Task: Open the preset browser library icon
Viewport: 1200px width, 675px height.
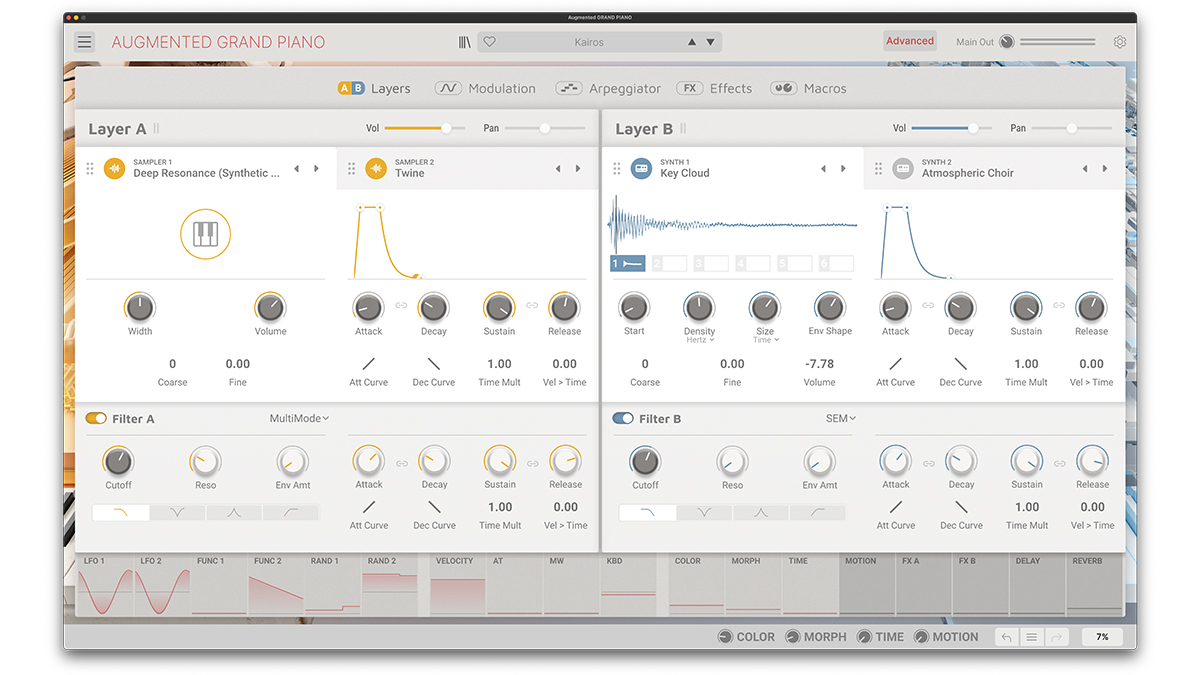Action: [x=465, y=42]
